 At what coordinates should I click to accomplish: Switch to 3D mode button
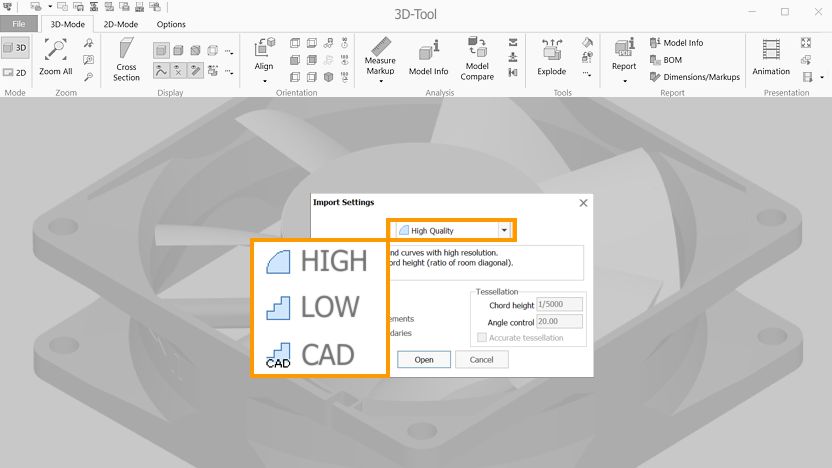pyautogui.click(x=15, y=47)
